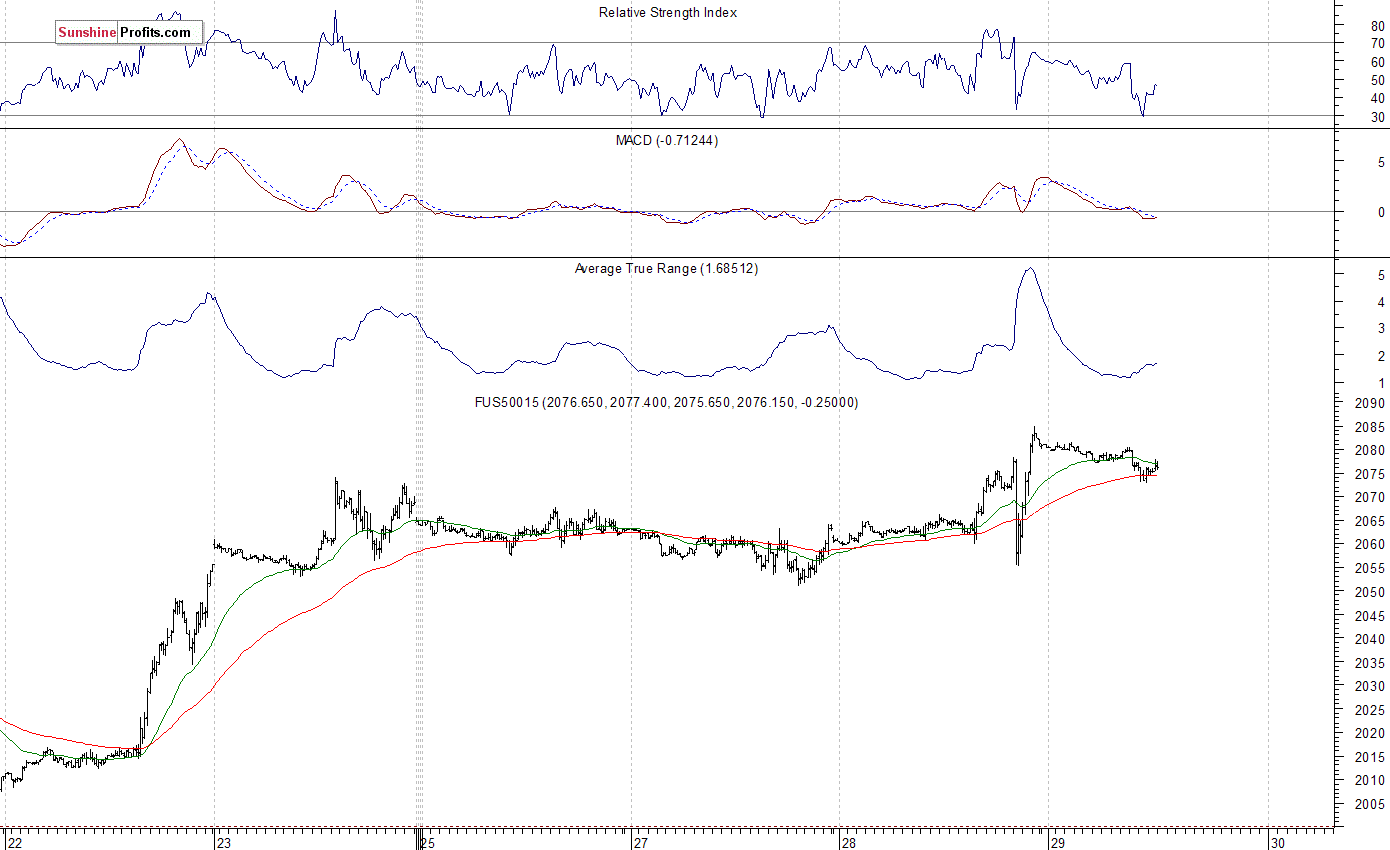Click the ATR peak near value 5
Image resolution: width=1390 pixels, height=850 pixels.
1029,268
